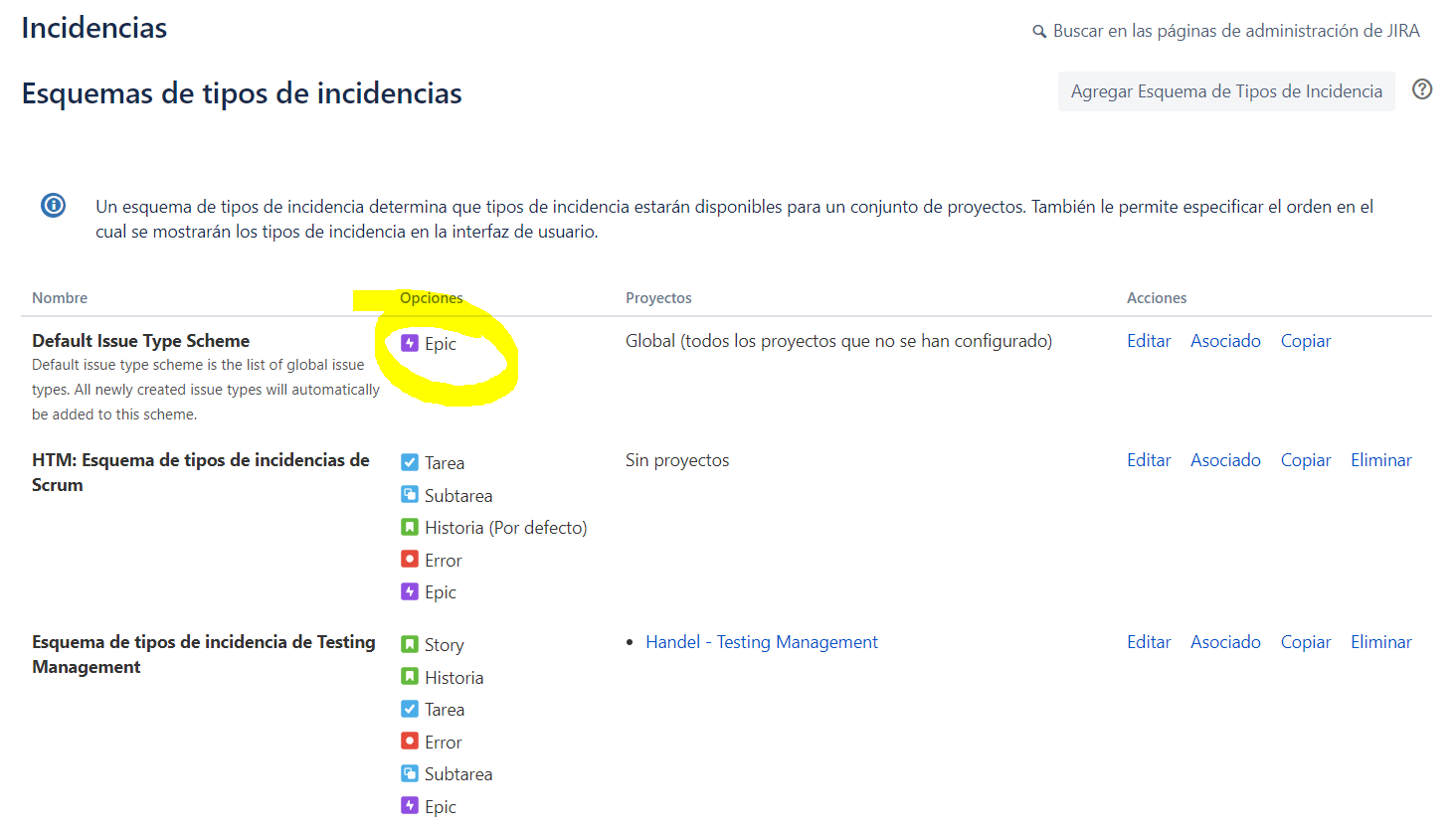Click Historia (Por defecto) bookmark icon
Image resolution: width=1456 pixels, height=829 pixels.
tap(410, 527)
